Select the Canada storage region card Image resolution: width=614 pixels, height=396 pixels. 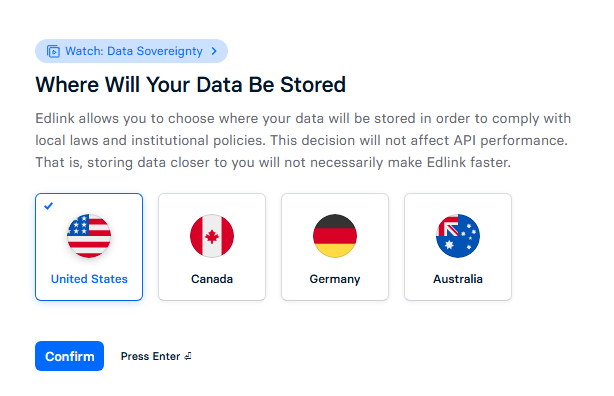click(x=212, y=247)
